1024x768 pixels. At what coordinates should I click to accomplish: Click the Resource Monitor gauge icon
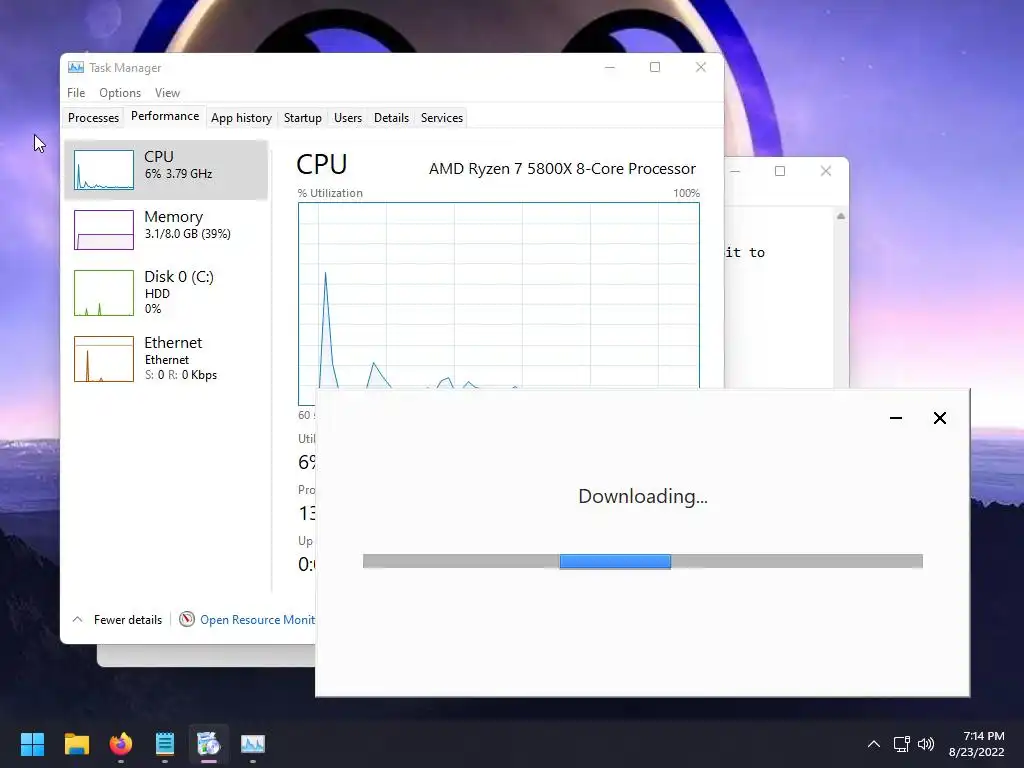(x=187, y=618)
